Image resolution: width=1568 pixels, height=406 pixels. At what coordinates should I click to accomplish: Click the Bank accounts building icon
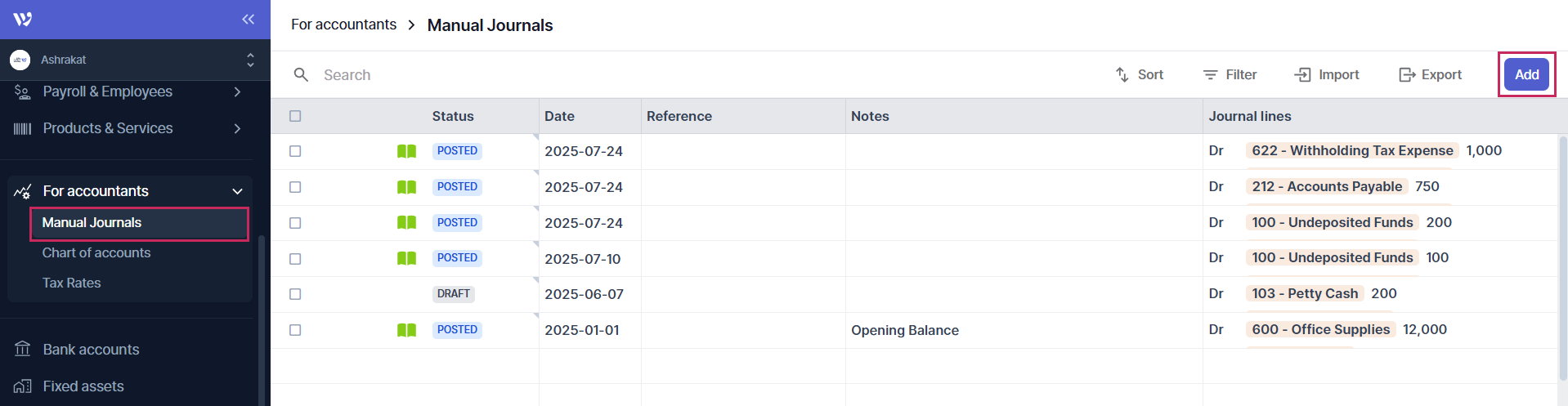[23, 350]
